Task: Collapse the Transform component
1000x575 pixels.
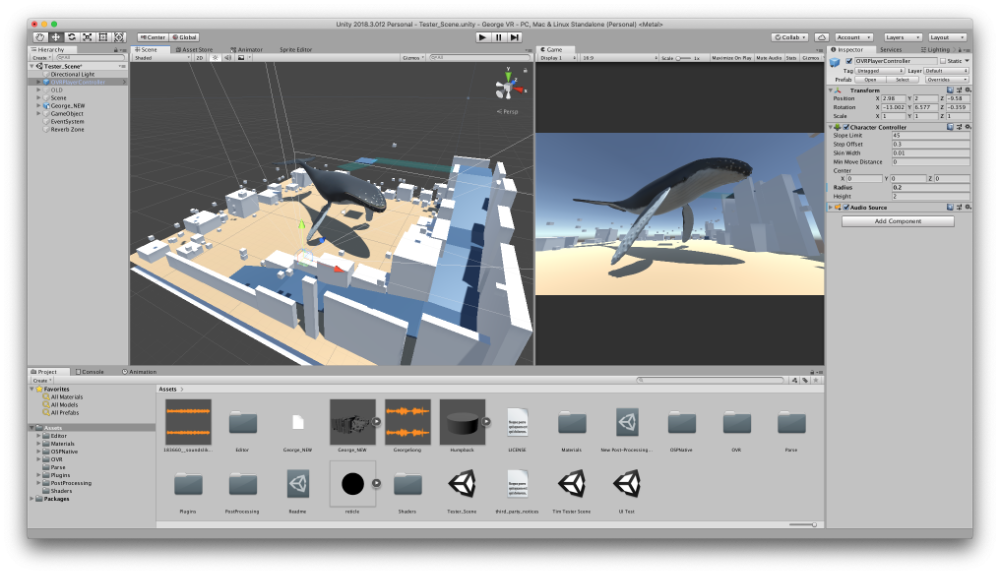Action: click(831, 90)
